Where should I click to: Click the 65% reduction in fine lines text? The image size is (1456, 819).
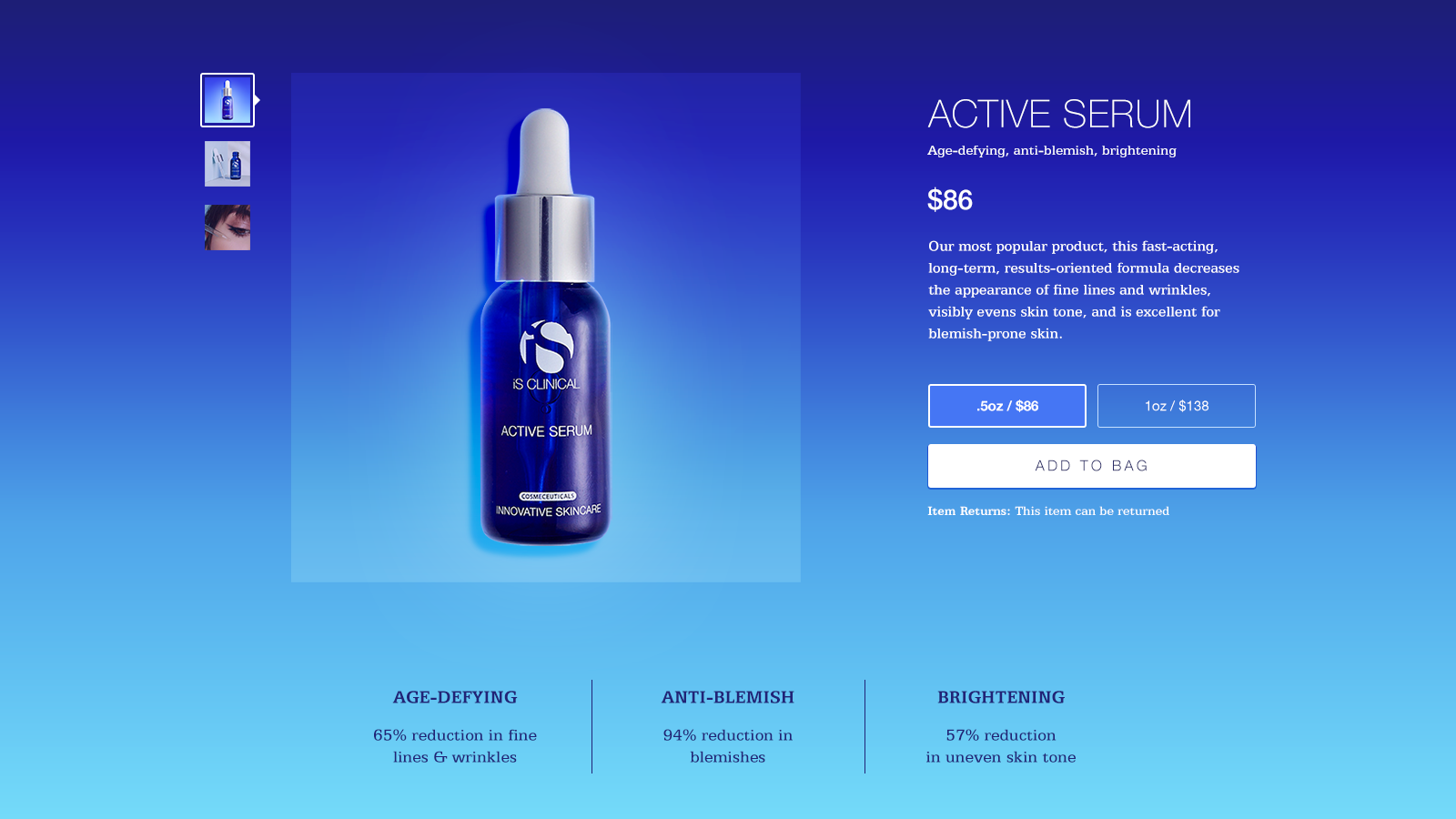point(455,746)
